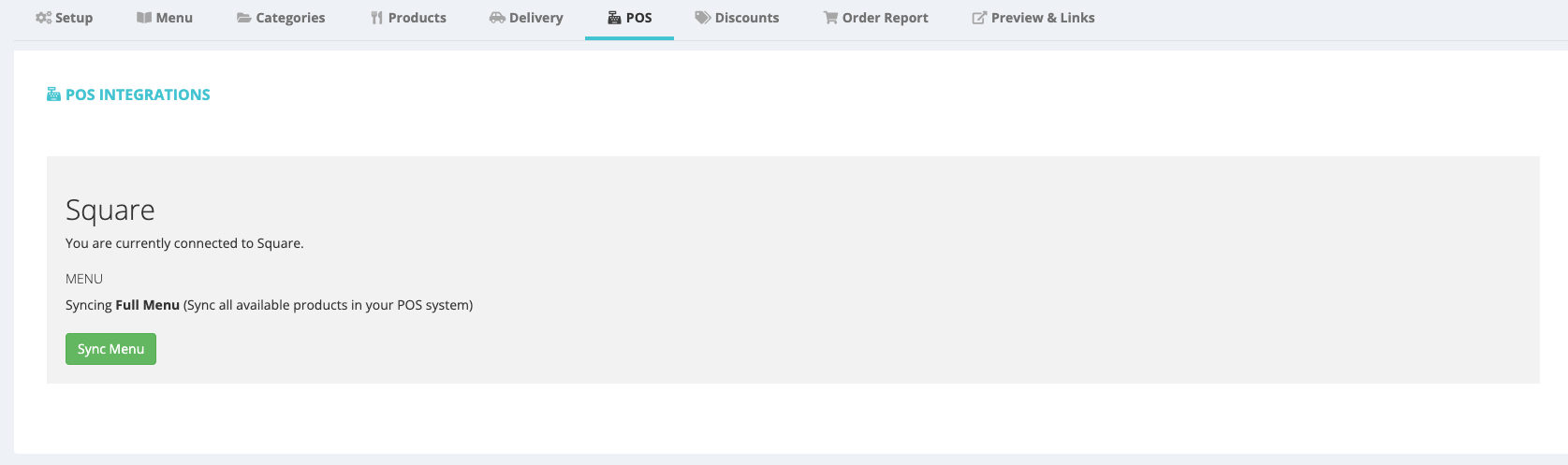Click the car icon beside Delivery
The image size is (1568, 465).
pyautogui.click(x=497, y=18)
